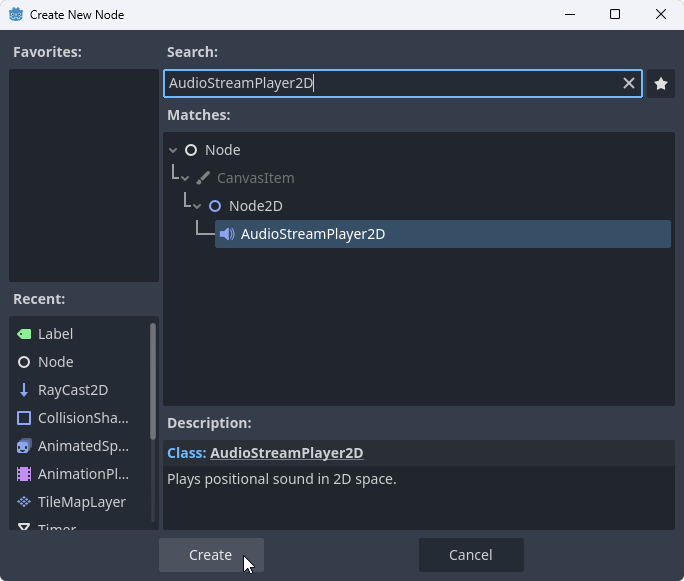
Task: Click the Label icon in Recent list
Action: tap(24, 334)
